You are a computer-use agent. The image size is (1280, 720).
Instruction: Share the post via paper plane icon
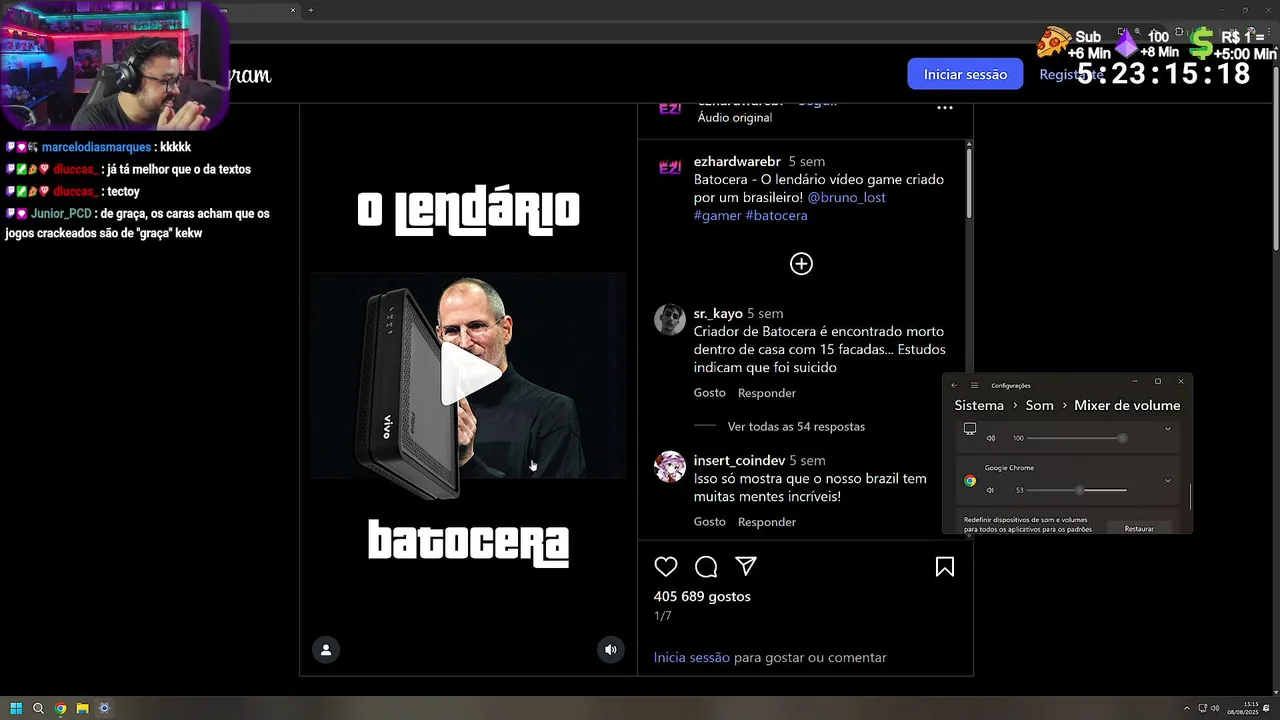[746, 567]
